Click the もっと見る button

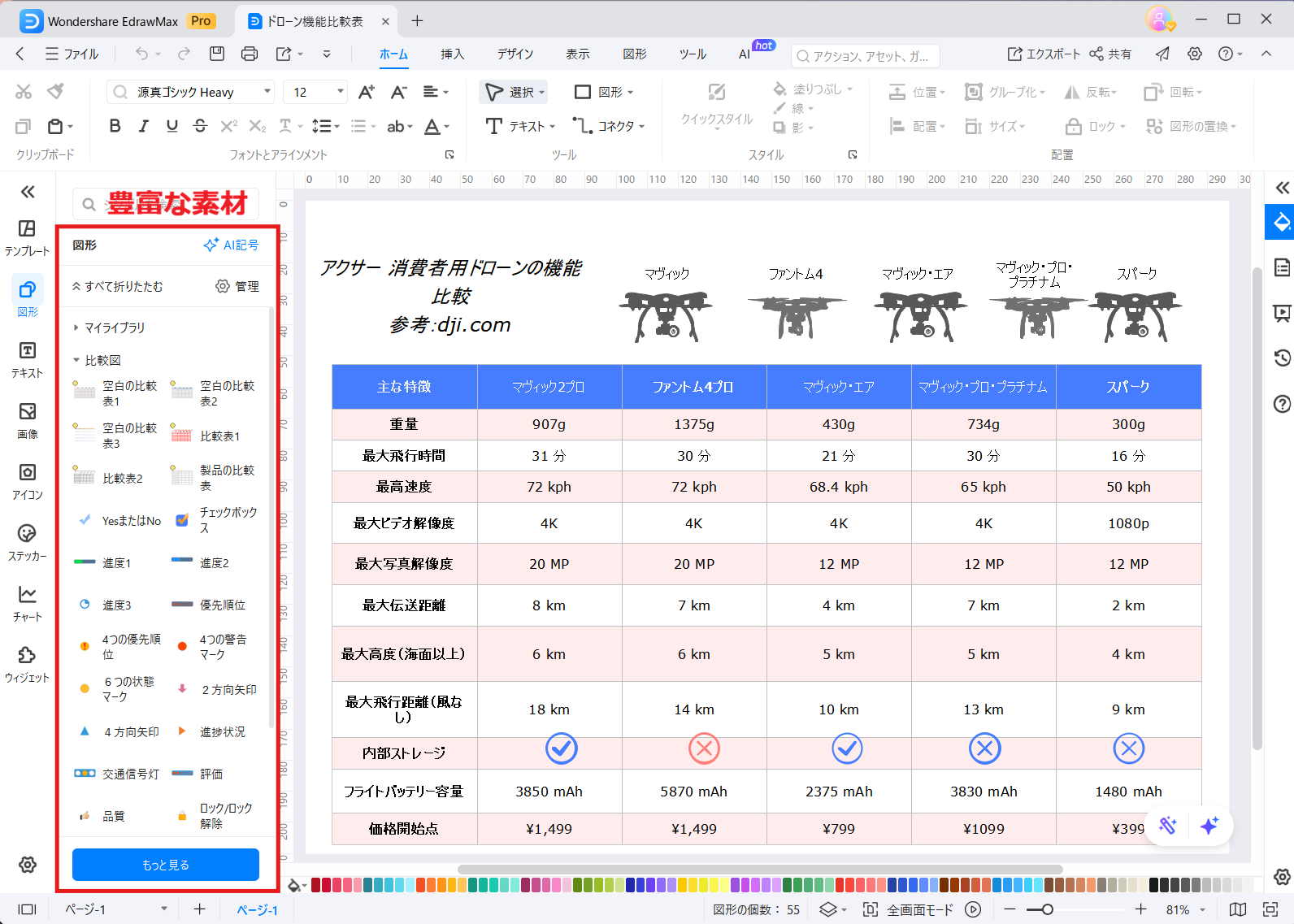tap(166, 865)
